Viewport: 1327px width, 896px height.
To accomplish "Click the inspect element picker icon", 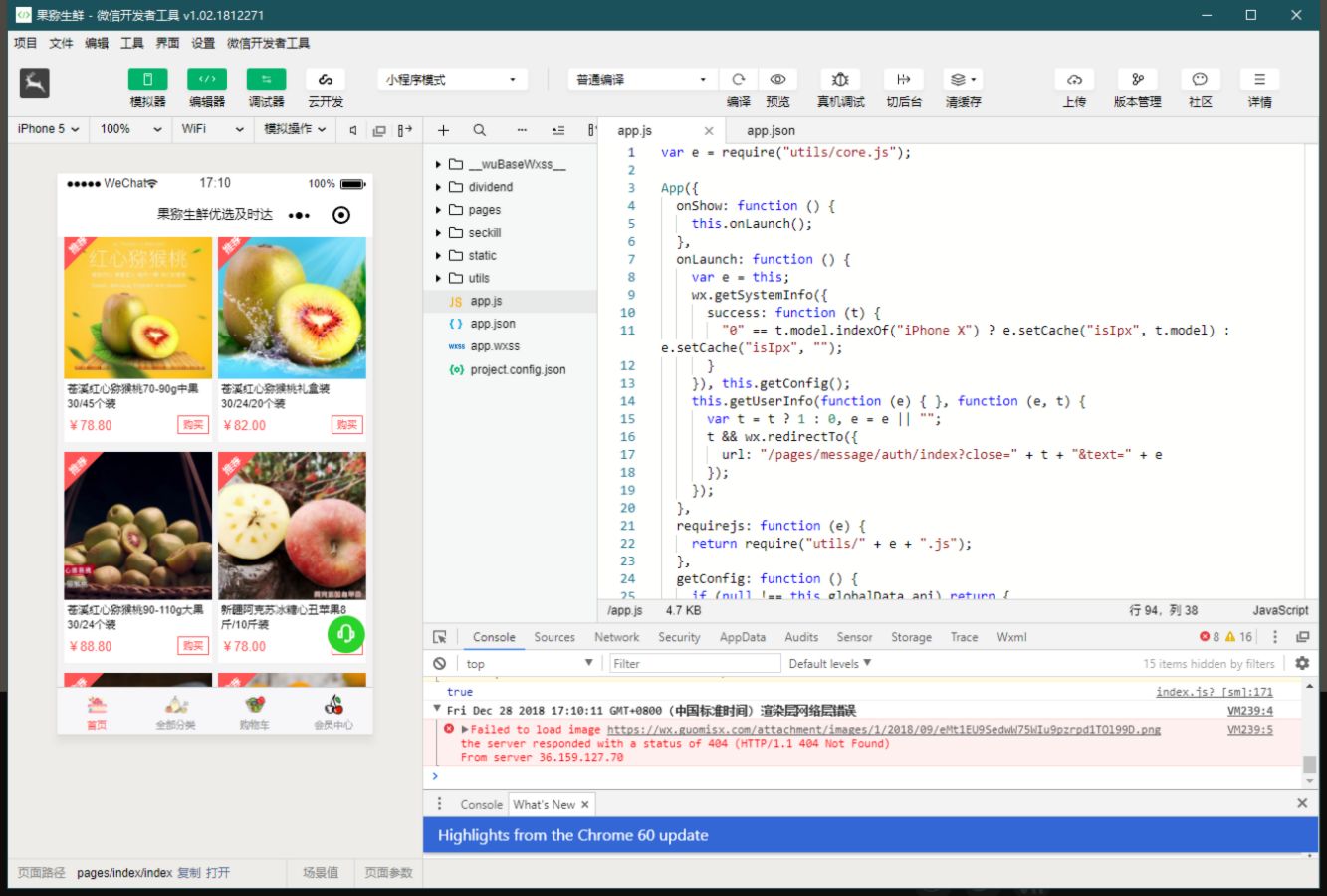I will pos(440,637).
